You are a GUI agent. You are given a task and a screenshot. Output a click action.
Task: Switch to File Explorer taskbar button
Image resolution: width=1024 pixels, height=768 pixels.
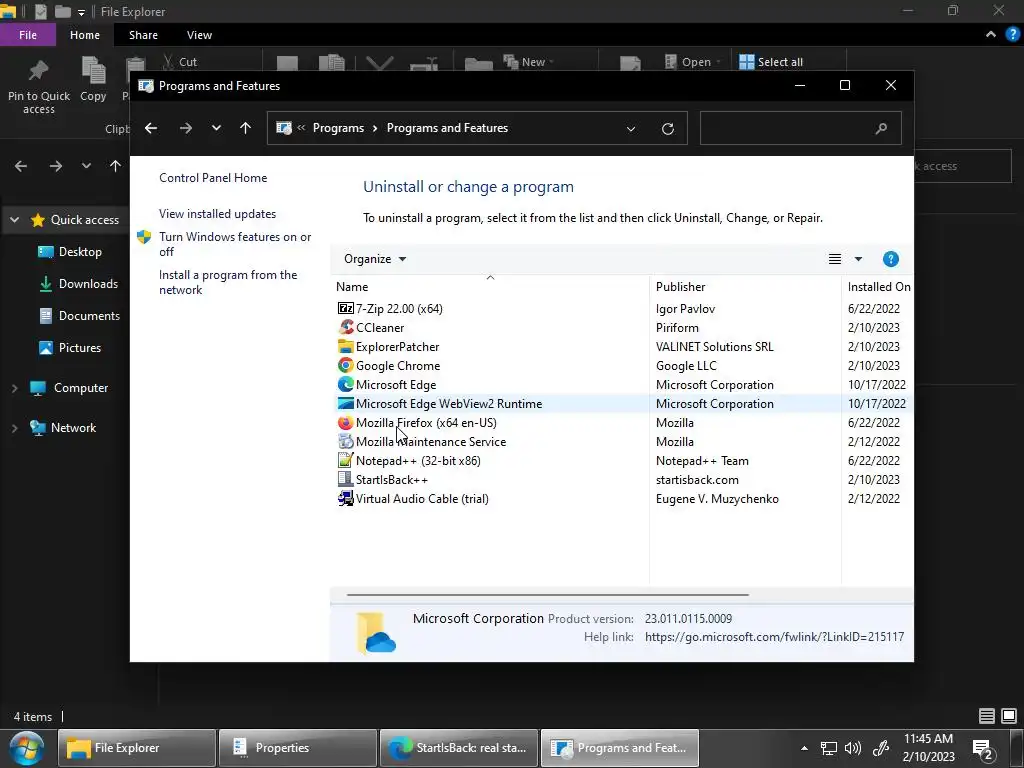pos(137,748)
